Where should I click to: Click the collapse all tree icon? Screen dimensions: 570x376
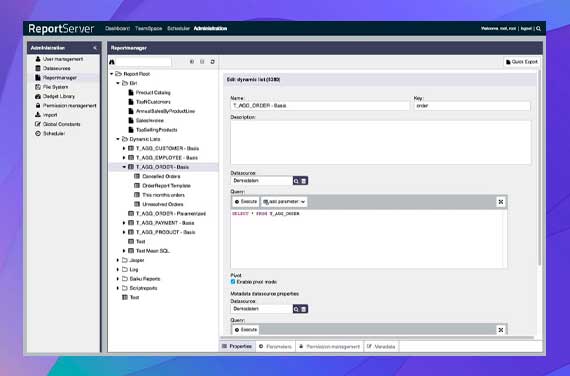tap(202, 62)
